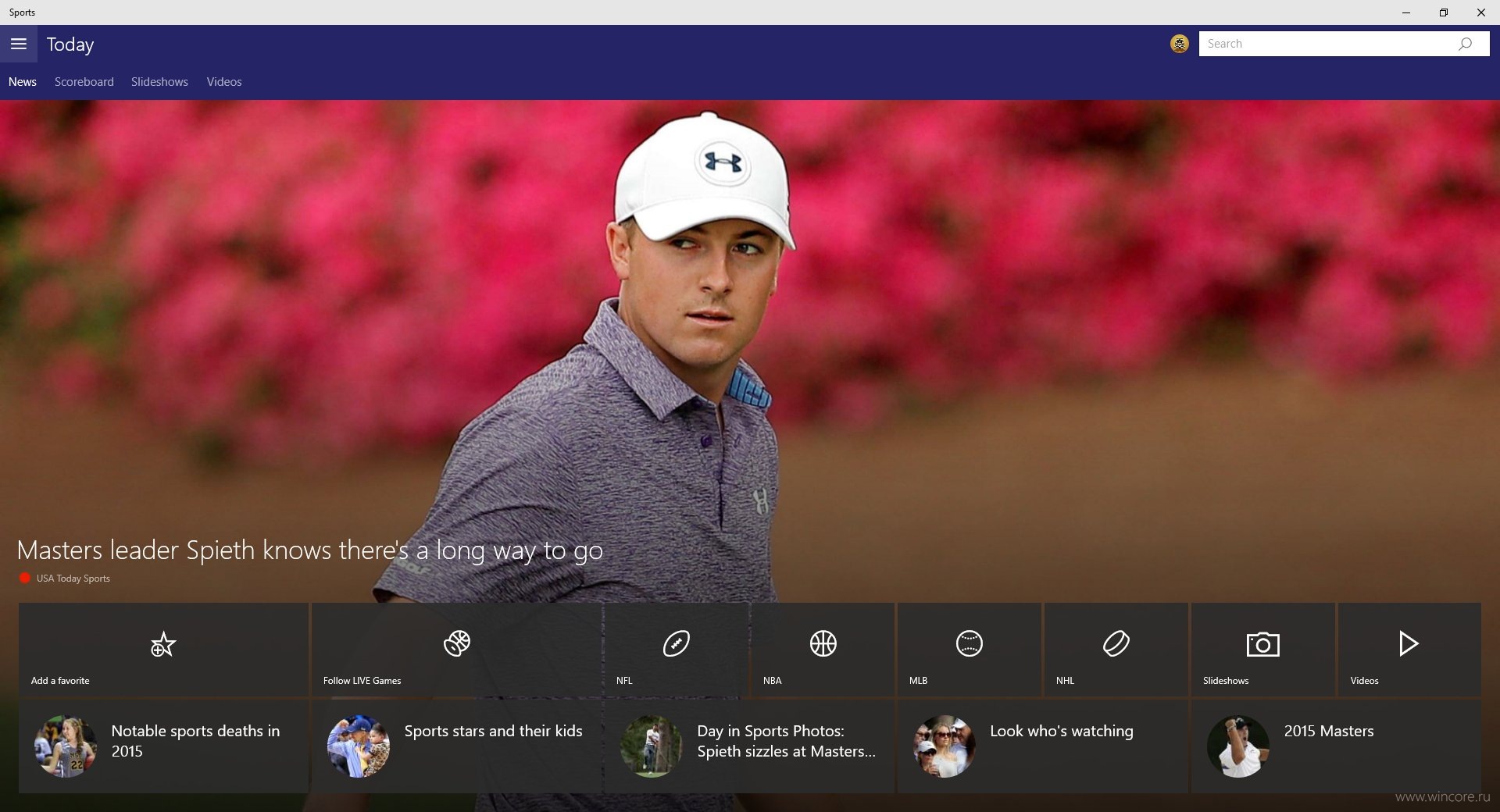The width and height of the screenshot is (1500, 812).
Task: Click the user profile avatar icon
Action: coord(1180,44)
